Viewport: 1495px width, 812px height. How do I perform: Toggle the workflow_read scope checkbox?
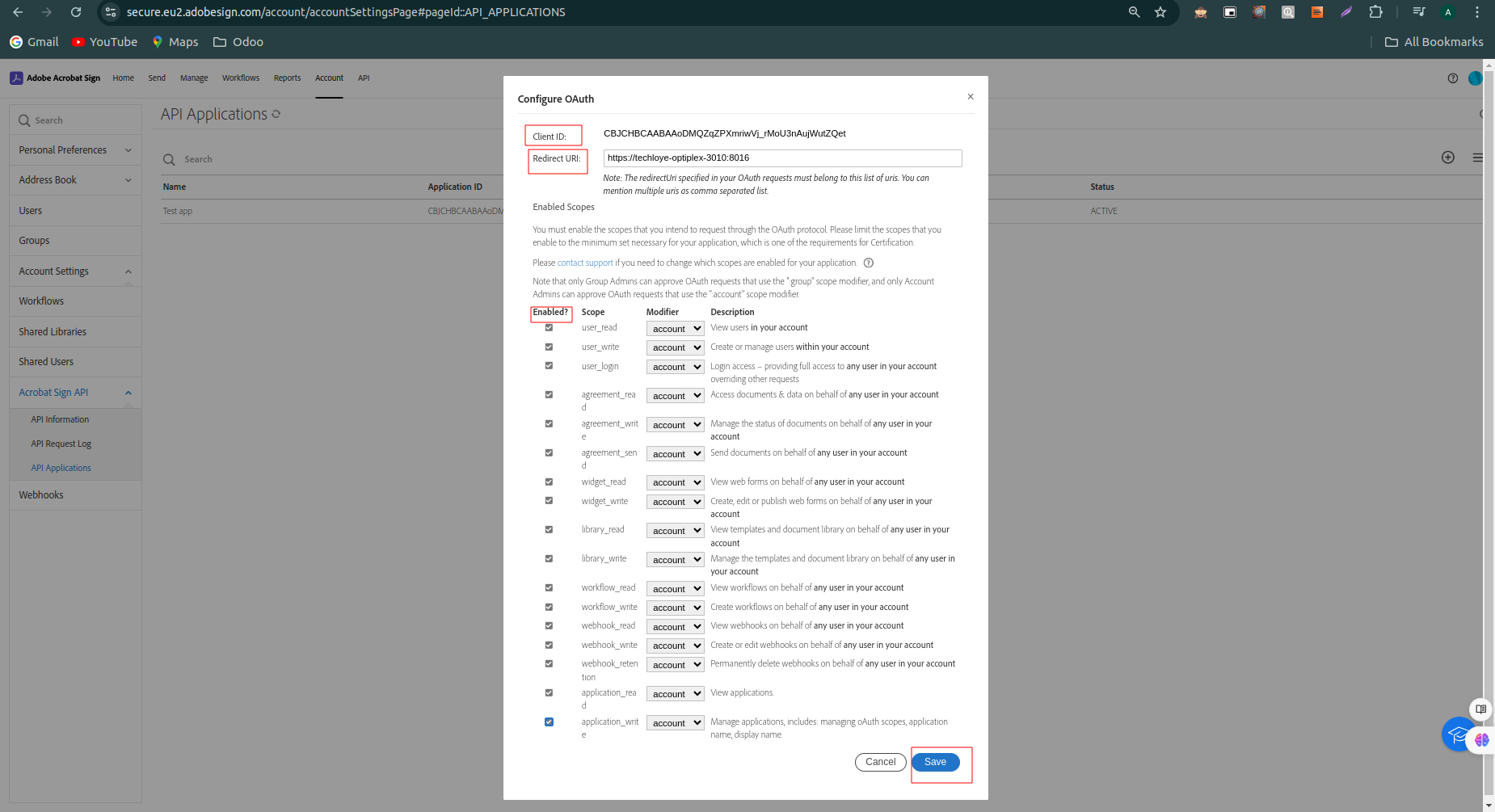point(549,588)
